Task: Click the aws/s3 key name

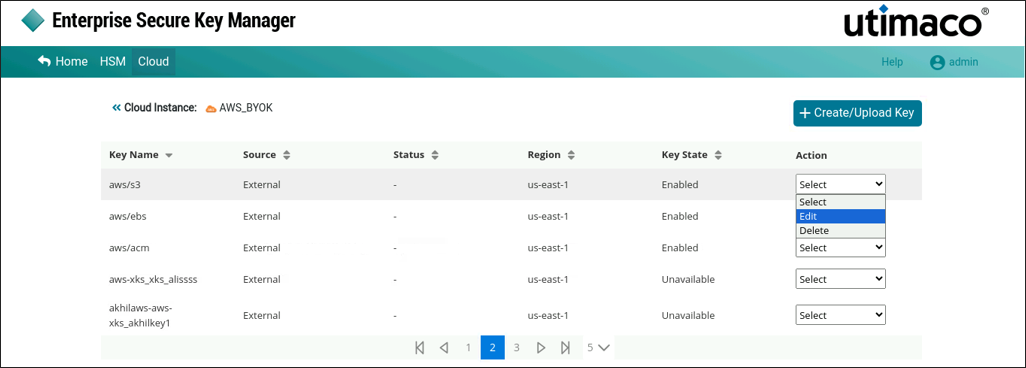Action: (x=125, y=185)
